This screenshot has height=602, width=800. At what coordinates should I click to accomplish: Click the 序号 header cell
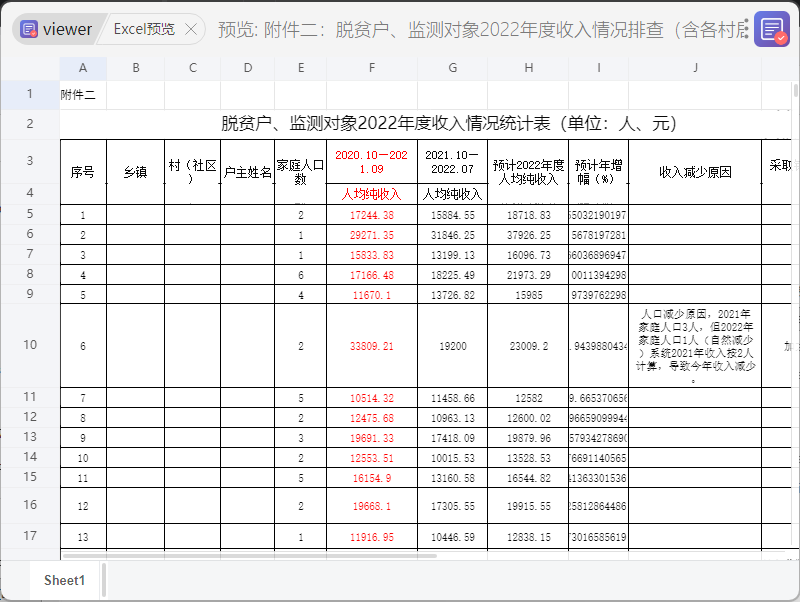[x=83, y=172]
